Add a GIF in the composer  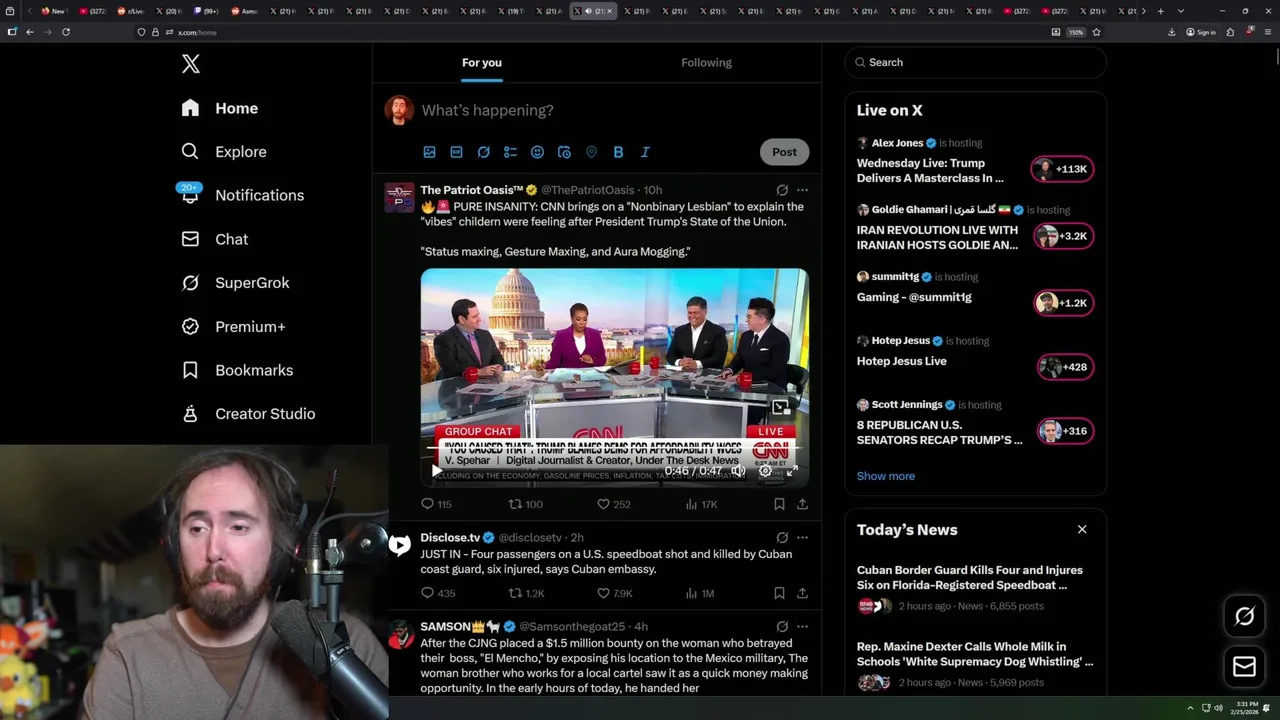[456, 152]
